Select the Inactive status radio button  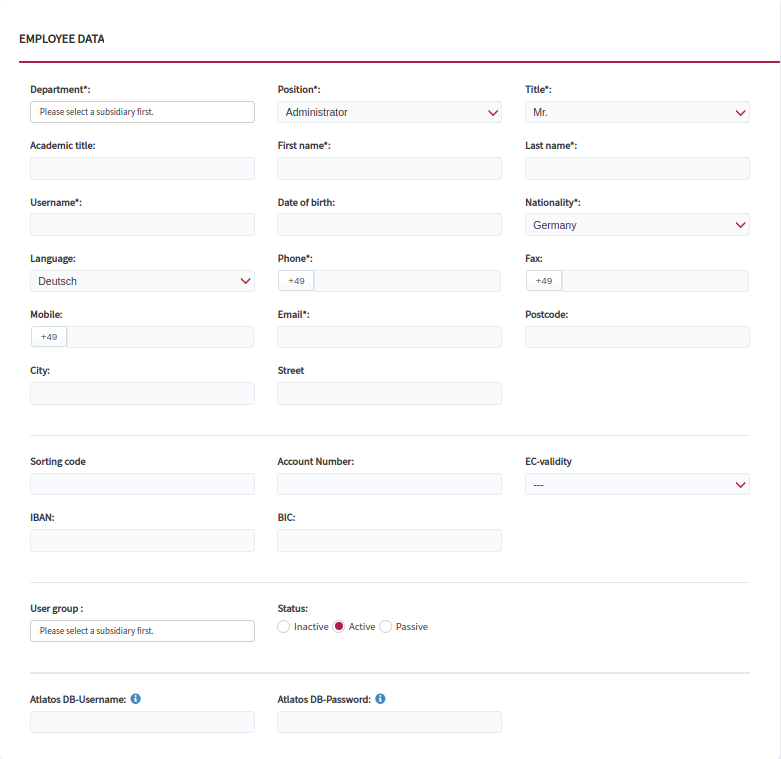(283, 627)
